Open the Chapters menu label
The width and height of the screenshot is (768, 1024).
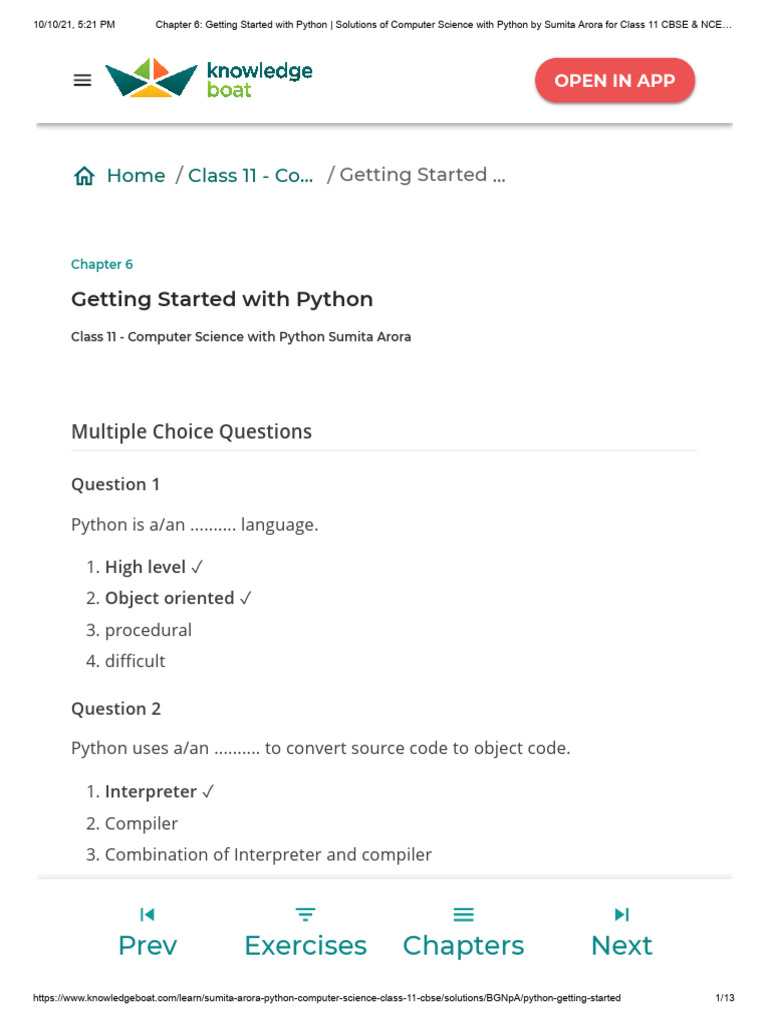coord(463,946)
